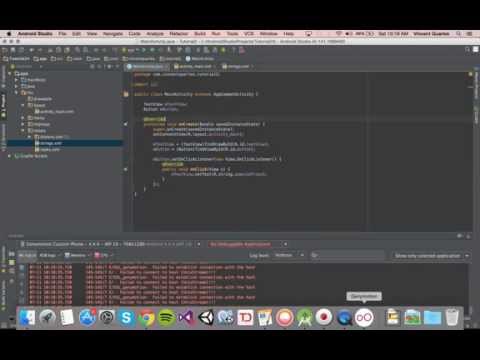This screenshot has width=480, height=360.
Task: Expand the java folder arrow
Action: 16,86
